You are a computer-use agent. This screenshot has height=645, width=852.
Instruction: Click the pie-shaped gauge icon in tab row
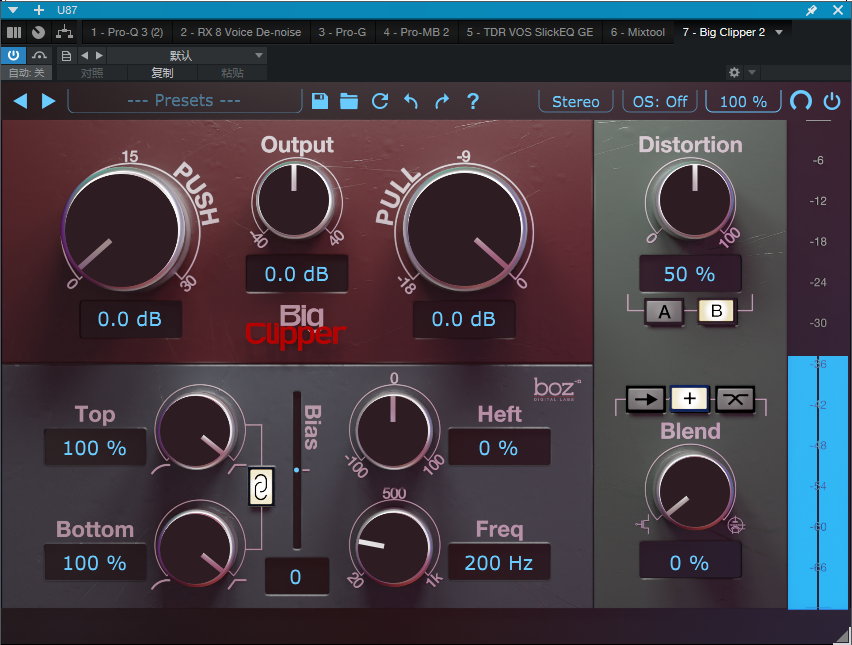(38, 32)
